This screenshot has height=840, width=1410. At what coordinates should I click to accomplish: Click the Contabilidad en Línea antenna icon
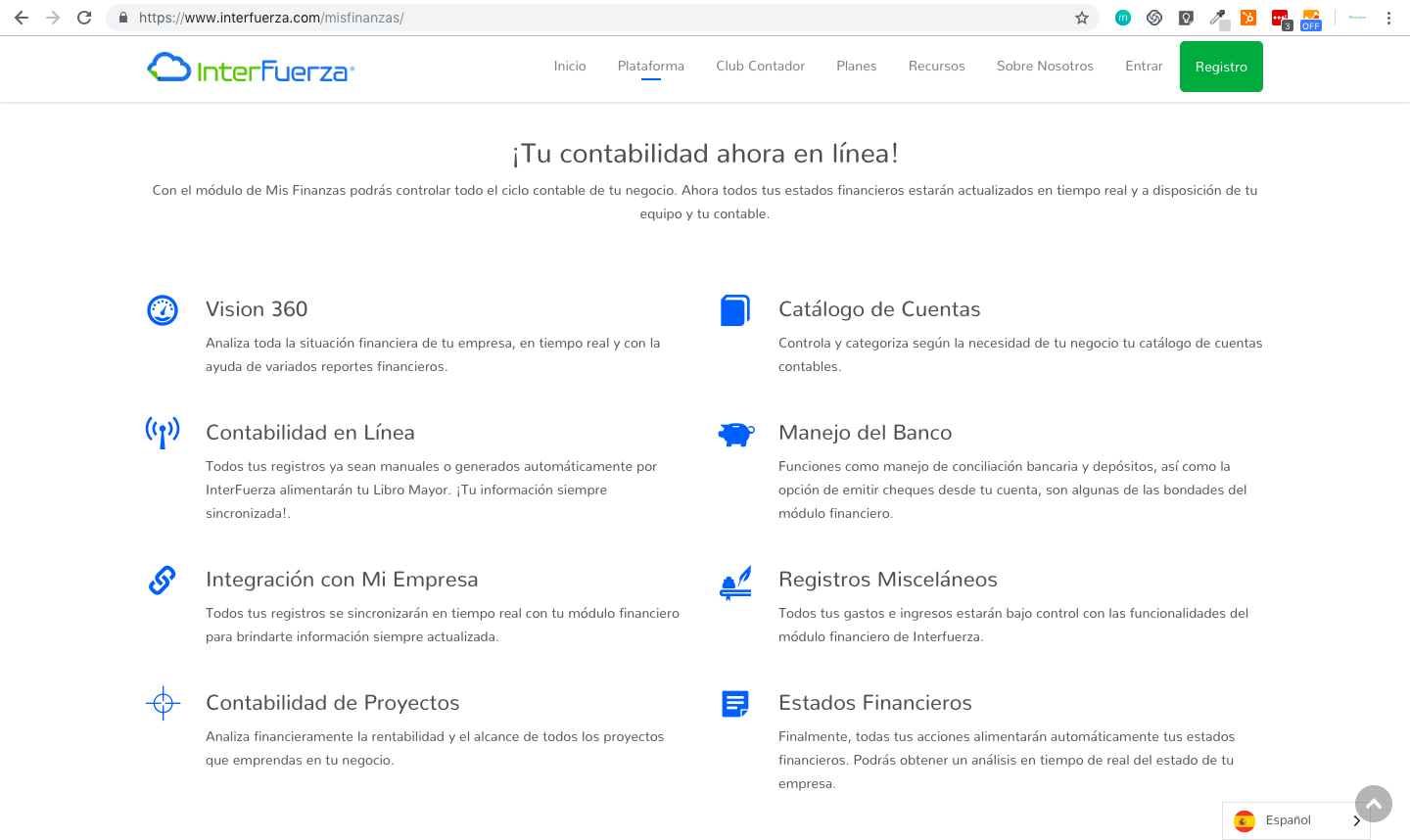(163, 432)
